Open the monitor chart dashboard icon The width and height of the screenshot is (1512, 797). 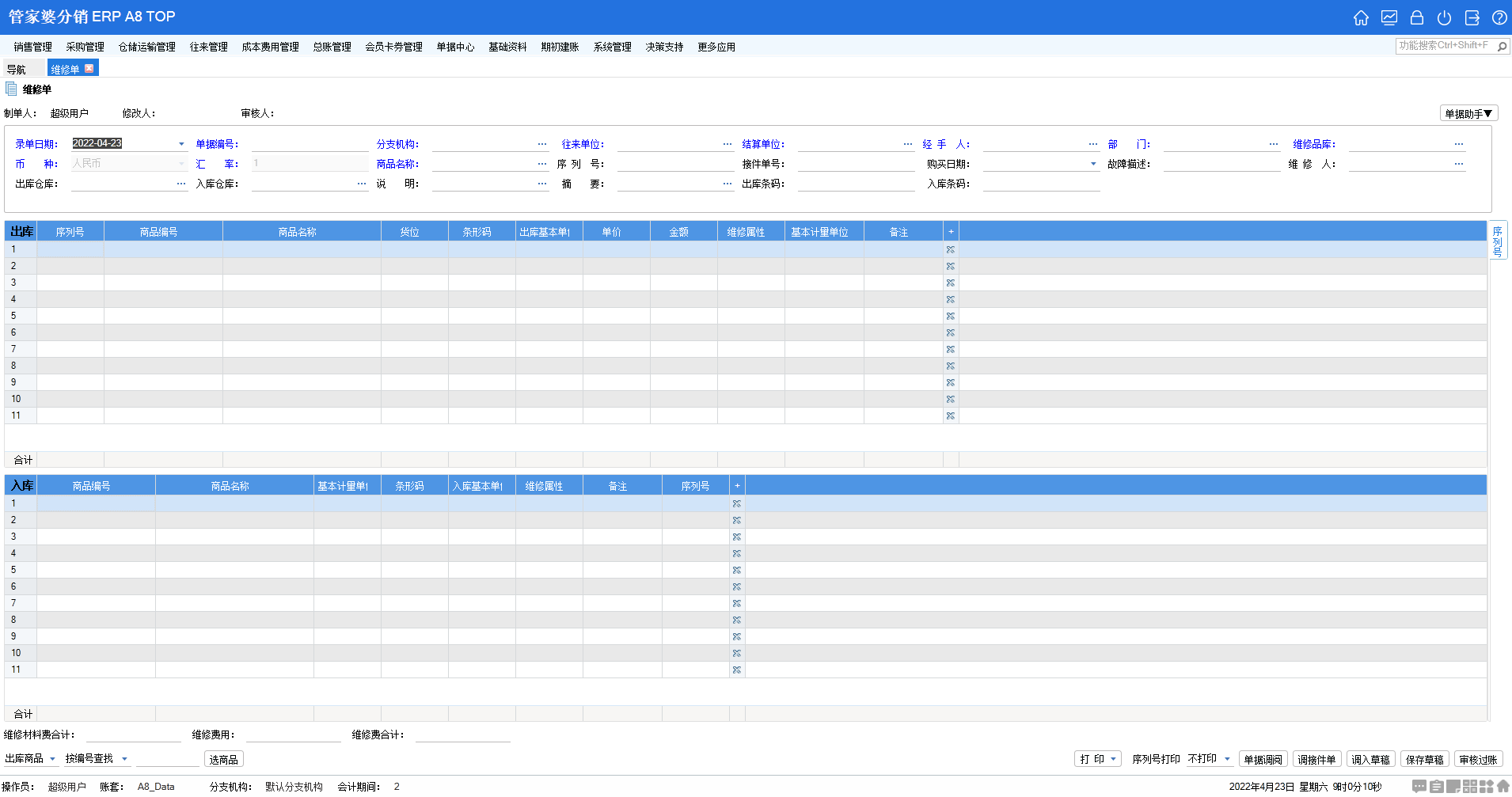(1389, 17)
